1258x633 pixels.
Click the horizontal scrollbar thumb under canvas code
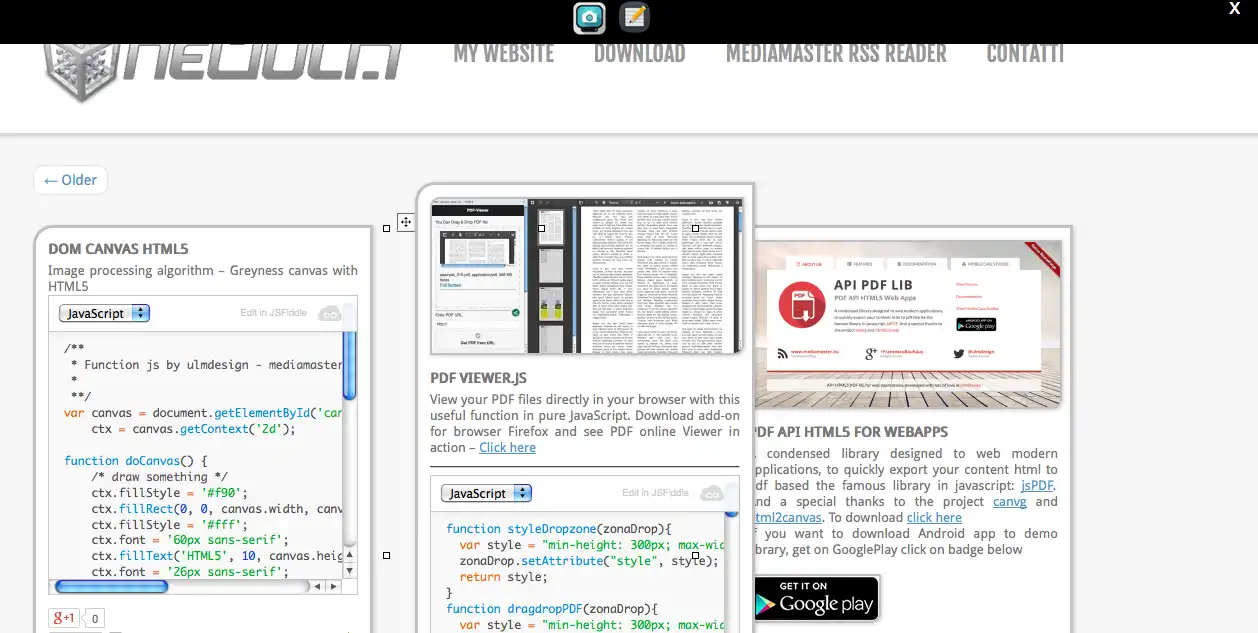click(x=111, y=587)
